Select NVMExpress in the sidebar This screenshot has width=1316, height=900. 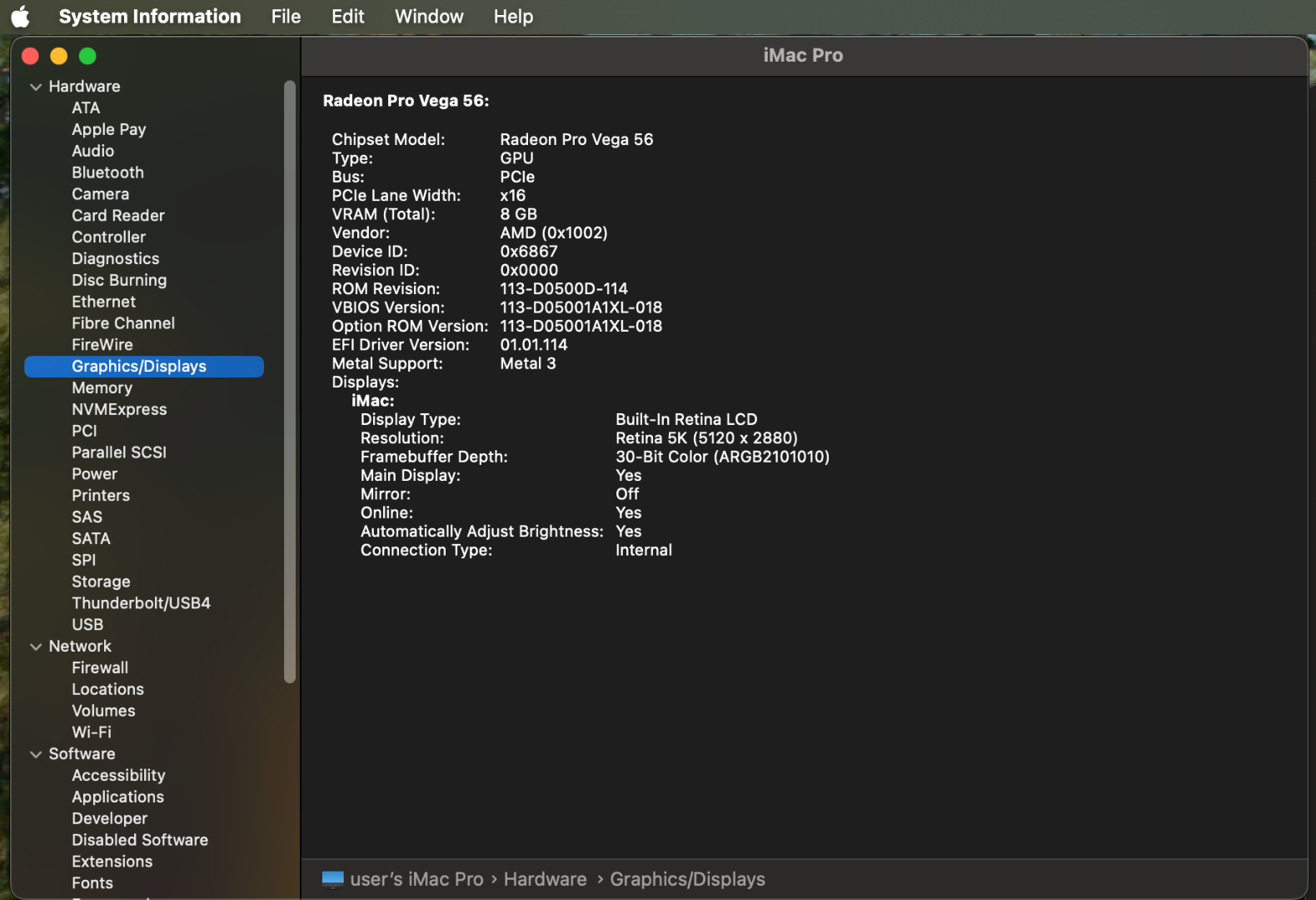pyautogui.click(x=119, y=410)
